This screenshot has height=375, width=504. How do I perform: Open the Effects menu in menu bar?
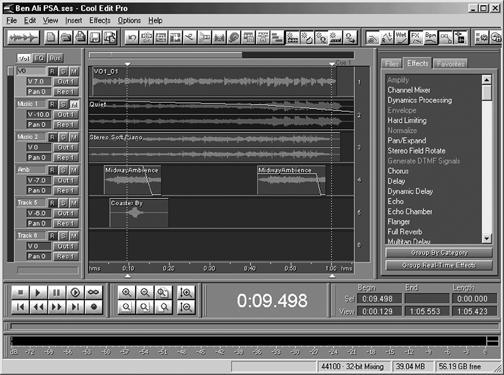point(100,21)
